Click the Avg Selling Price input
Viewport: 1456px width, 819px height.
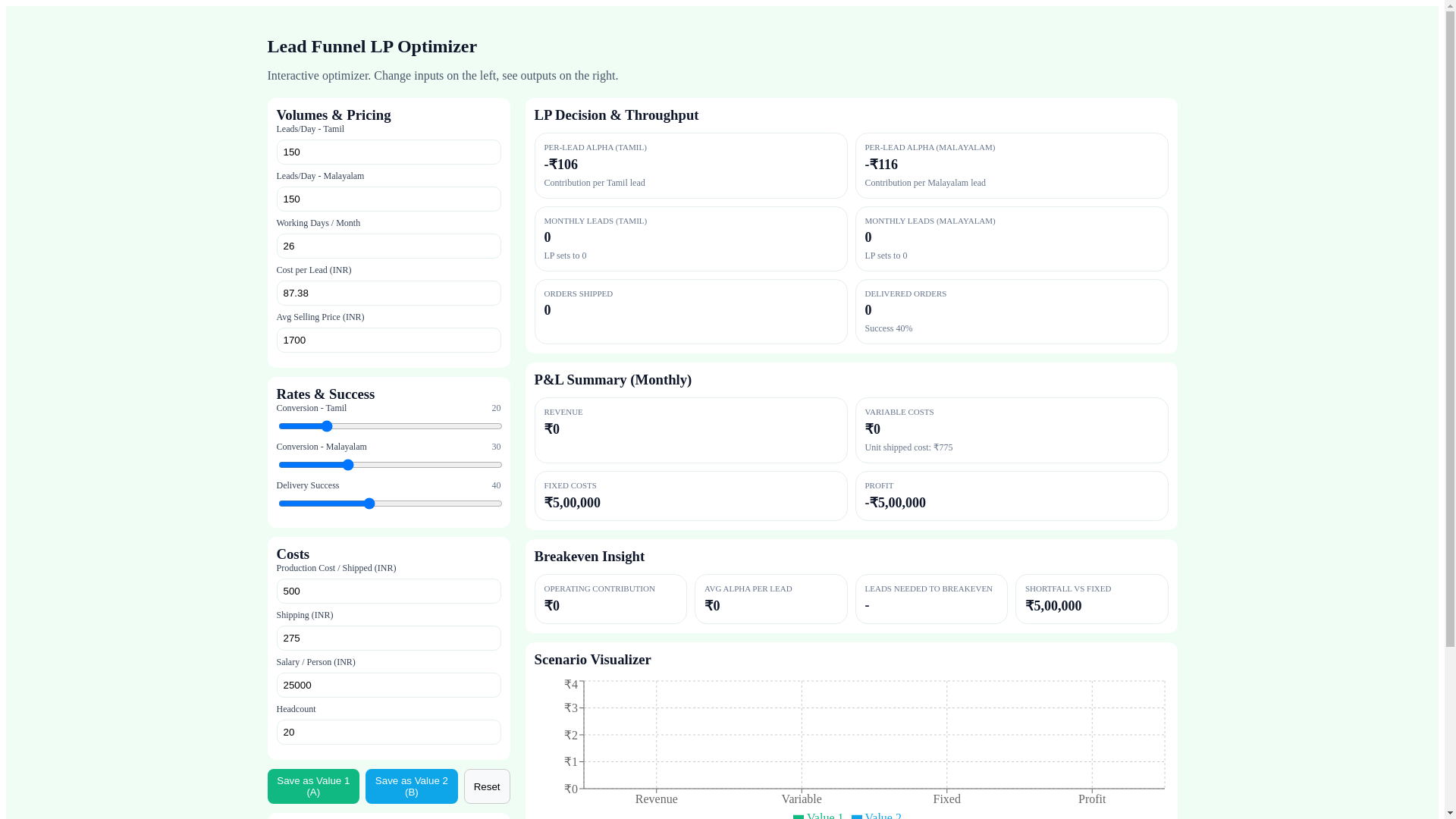[388, 340]
